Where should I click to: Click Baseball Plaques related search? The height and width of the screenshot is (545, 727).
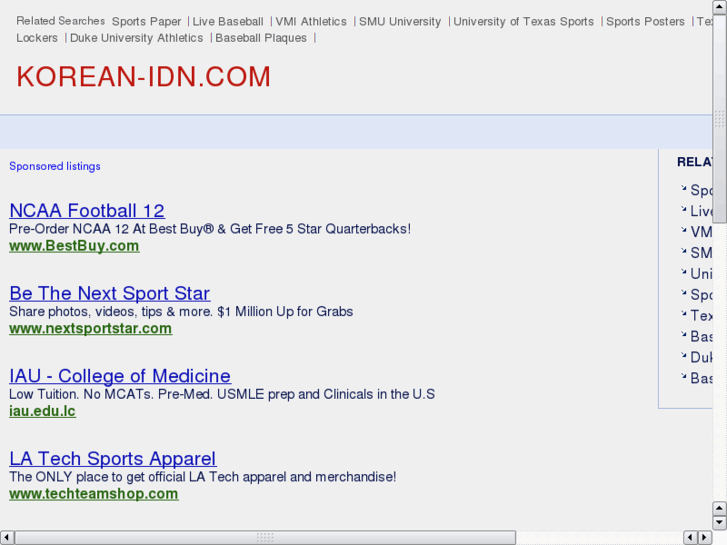click(x=261, y=38)
